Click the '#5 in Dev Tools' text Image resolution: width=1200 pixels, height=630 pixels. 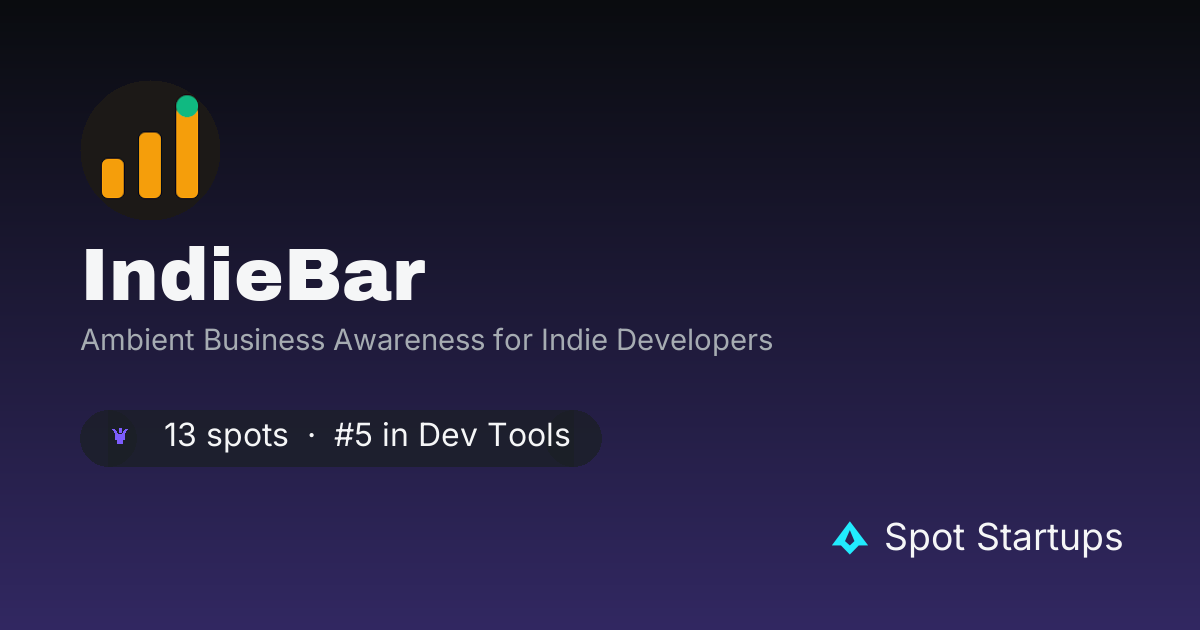pos(452,436)
